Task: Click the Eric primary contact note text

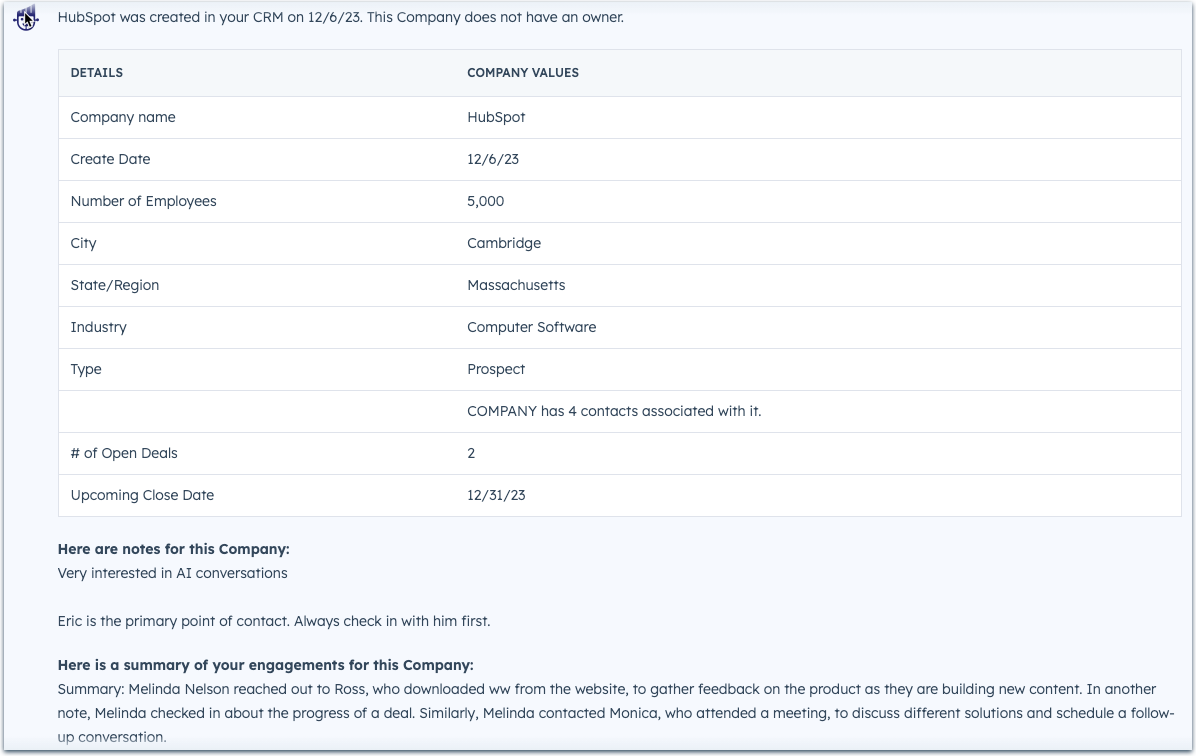Action: pyautogui.click(x=274, y=621)
